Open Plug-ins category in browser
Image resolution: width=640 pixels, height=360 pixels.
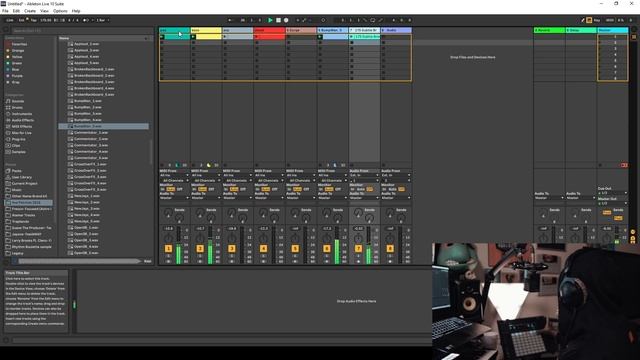click(x=18, y=139)
